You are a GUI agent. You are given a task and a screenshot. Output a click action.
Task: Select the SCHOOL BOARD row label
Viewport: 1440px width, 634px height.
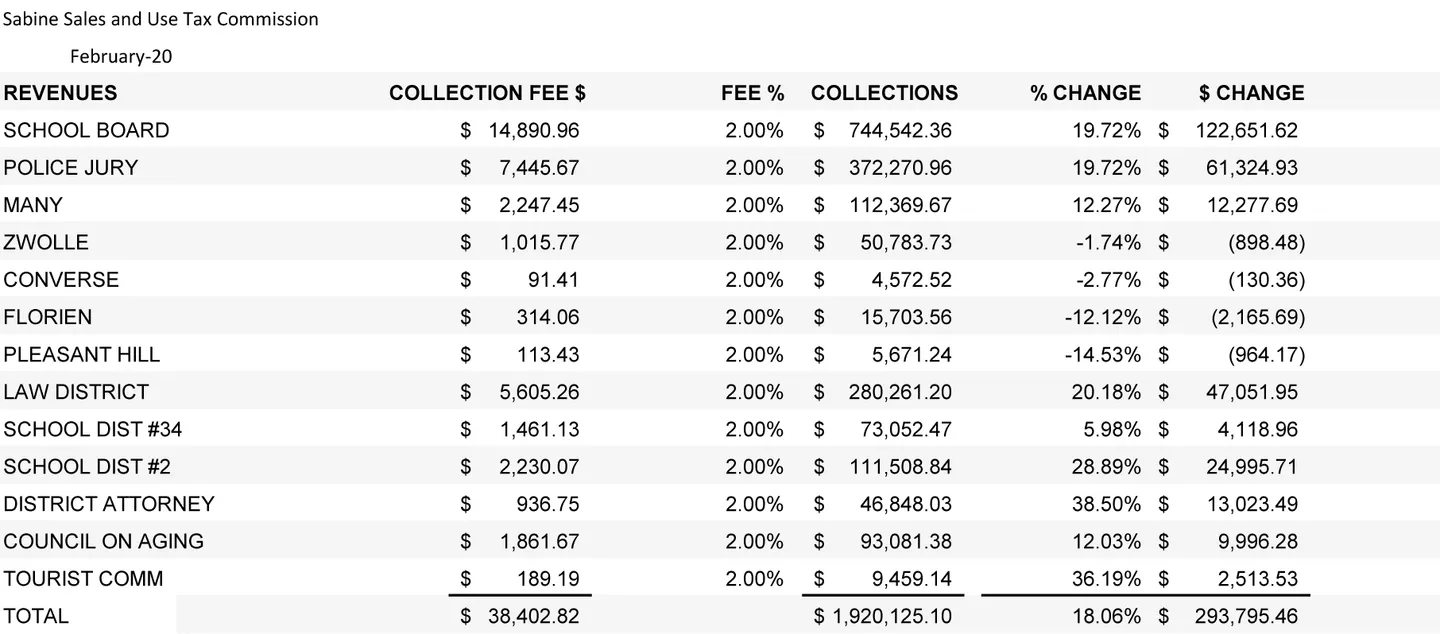[86, 130]
